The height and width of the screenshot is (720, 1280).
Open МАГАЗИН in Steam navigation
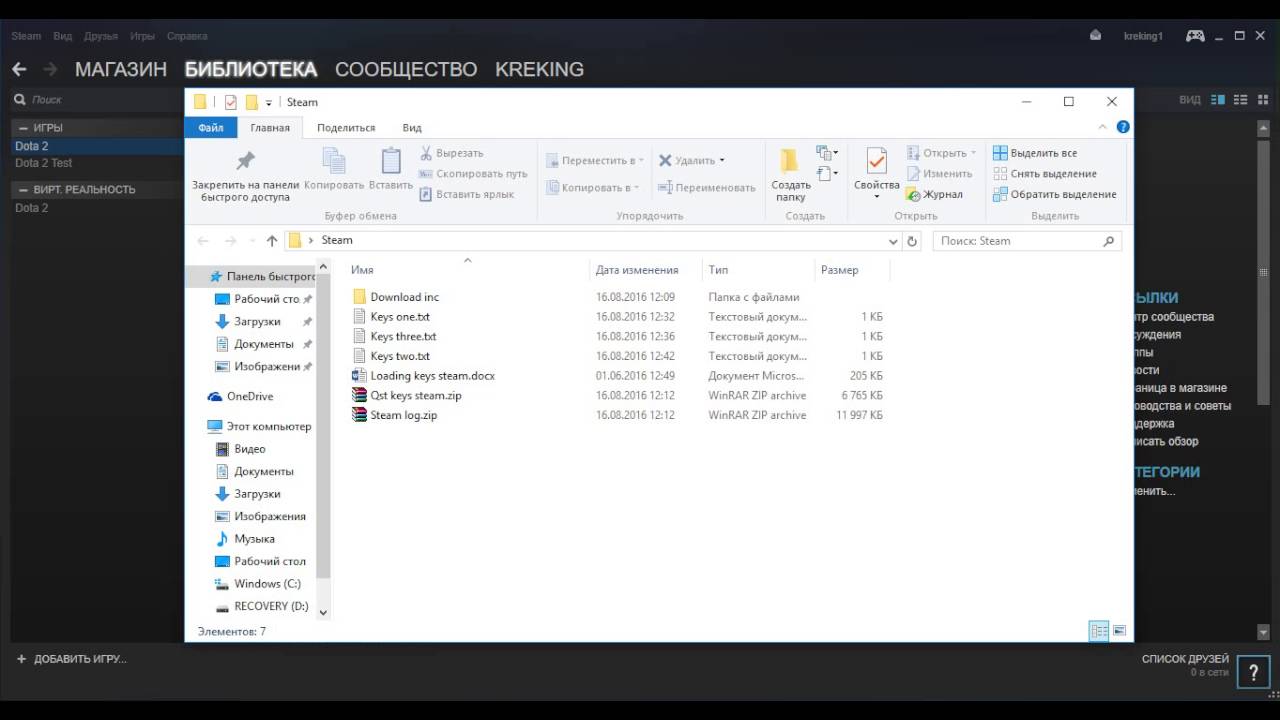point(121,69)
